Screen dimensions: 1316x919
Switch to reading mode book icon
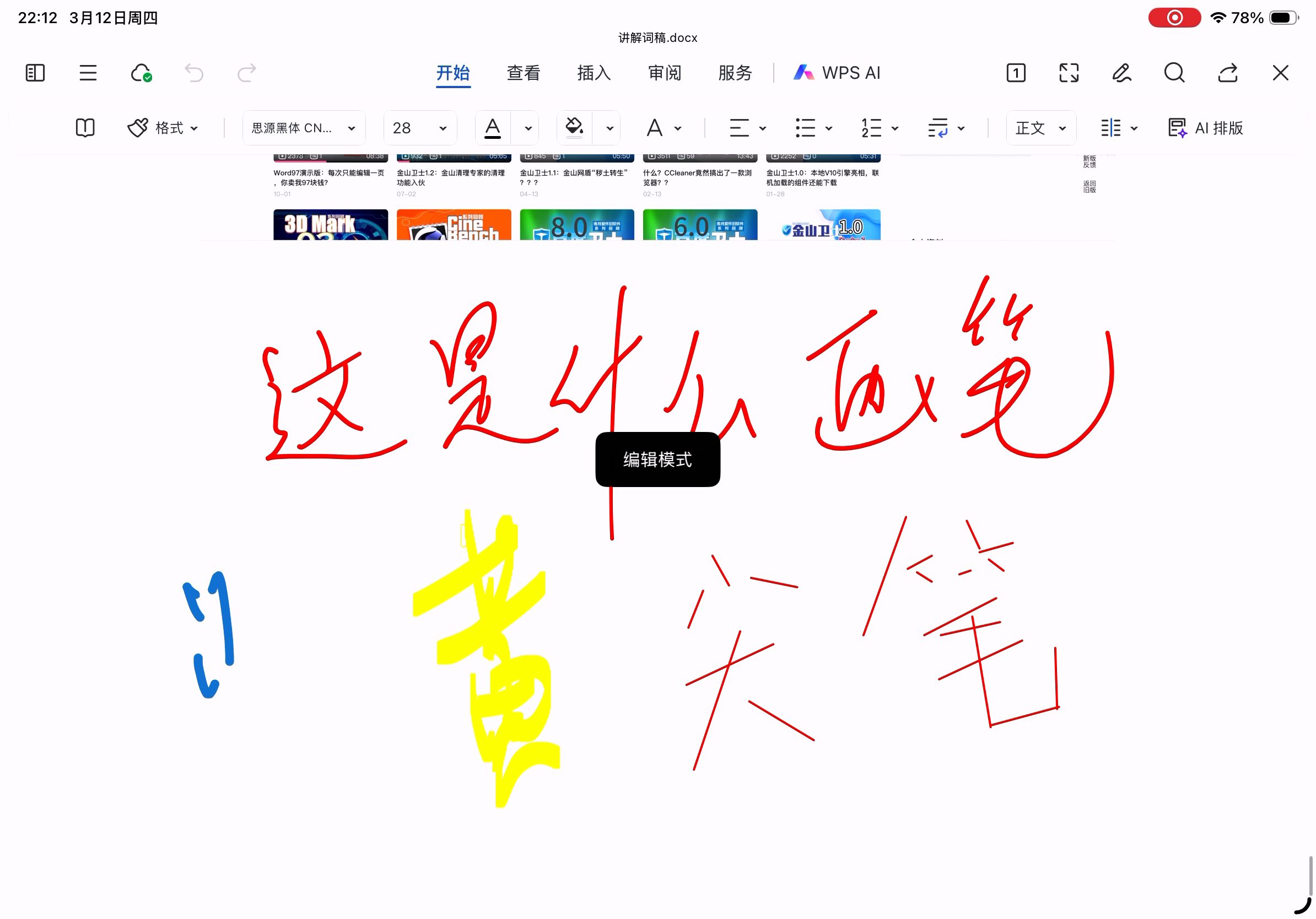pyautogui.click(x=85, y=128)
